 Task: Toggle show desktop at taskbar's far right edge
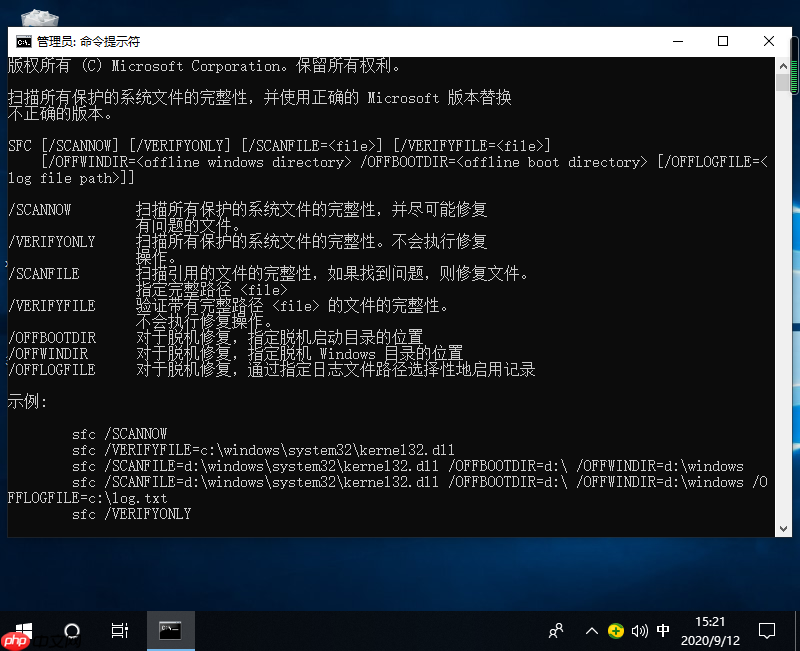click(797, 630)
